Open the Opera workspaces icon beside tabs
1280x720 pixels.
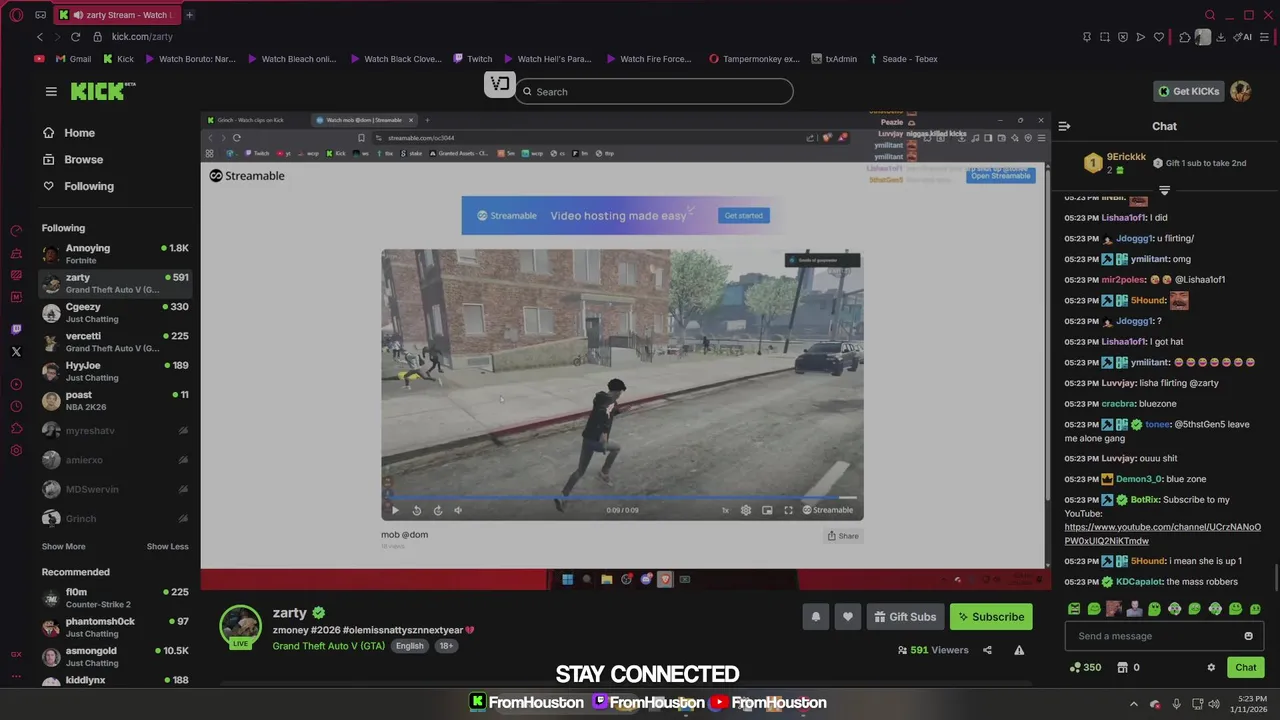coord(40,15)
